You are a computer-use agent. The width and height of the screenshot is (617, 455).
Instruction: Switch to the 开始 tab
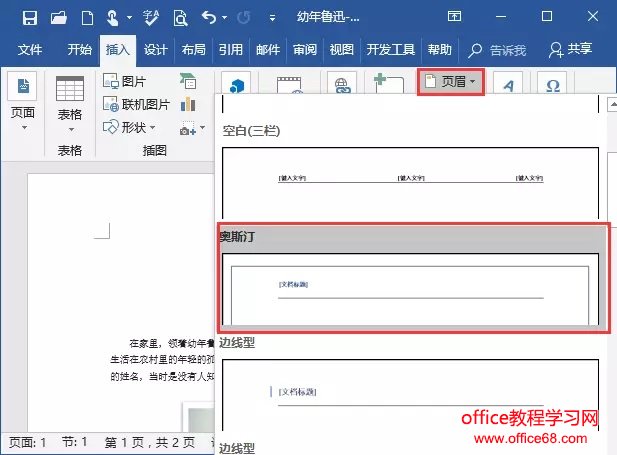[x=79, y=50]
